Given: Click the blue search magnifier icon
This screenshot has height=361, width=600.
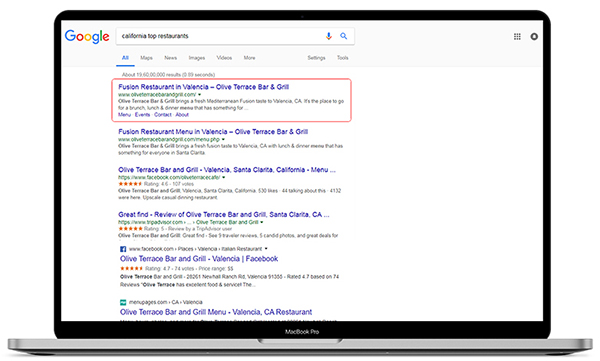Looking at the screenshot, I should tap(344, 36).
